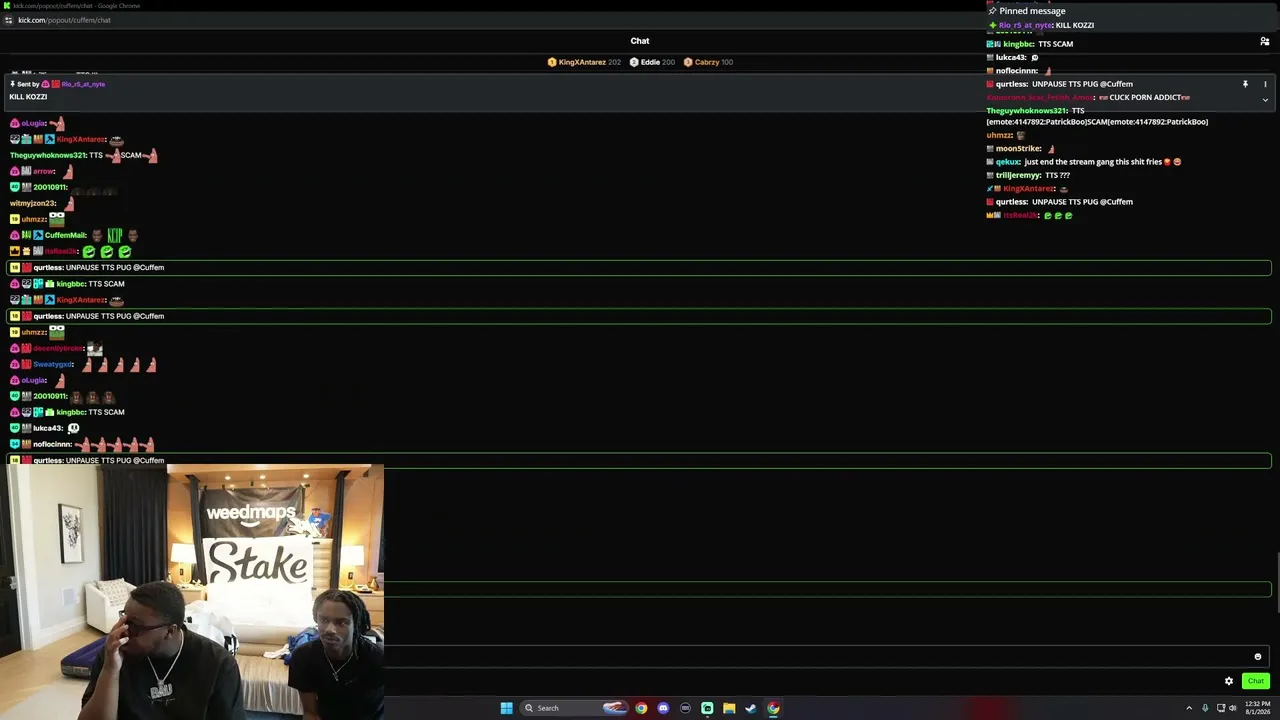1280x720 pixels.
Task: Click trilljeremyy username in overlay chat
Action: tap(1018, 175)
